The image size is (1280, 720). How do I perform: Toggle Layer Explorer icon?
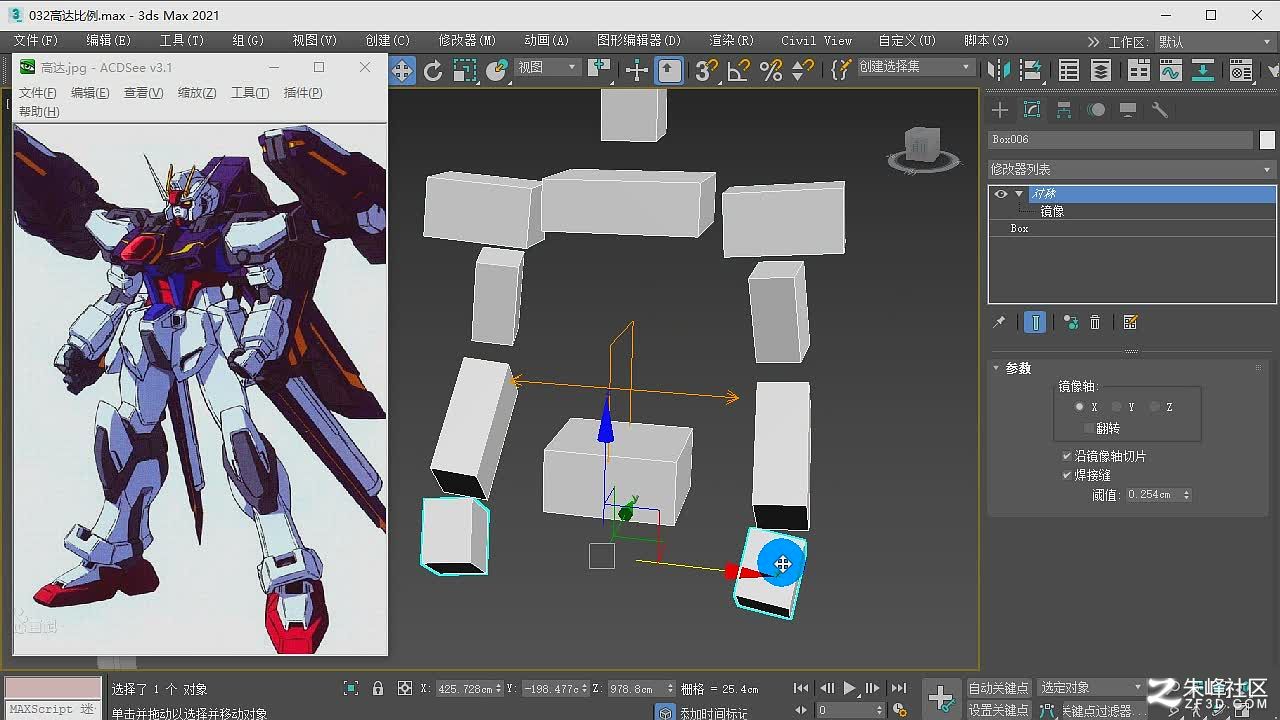(1101, 70)
